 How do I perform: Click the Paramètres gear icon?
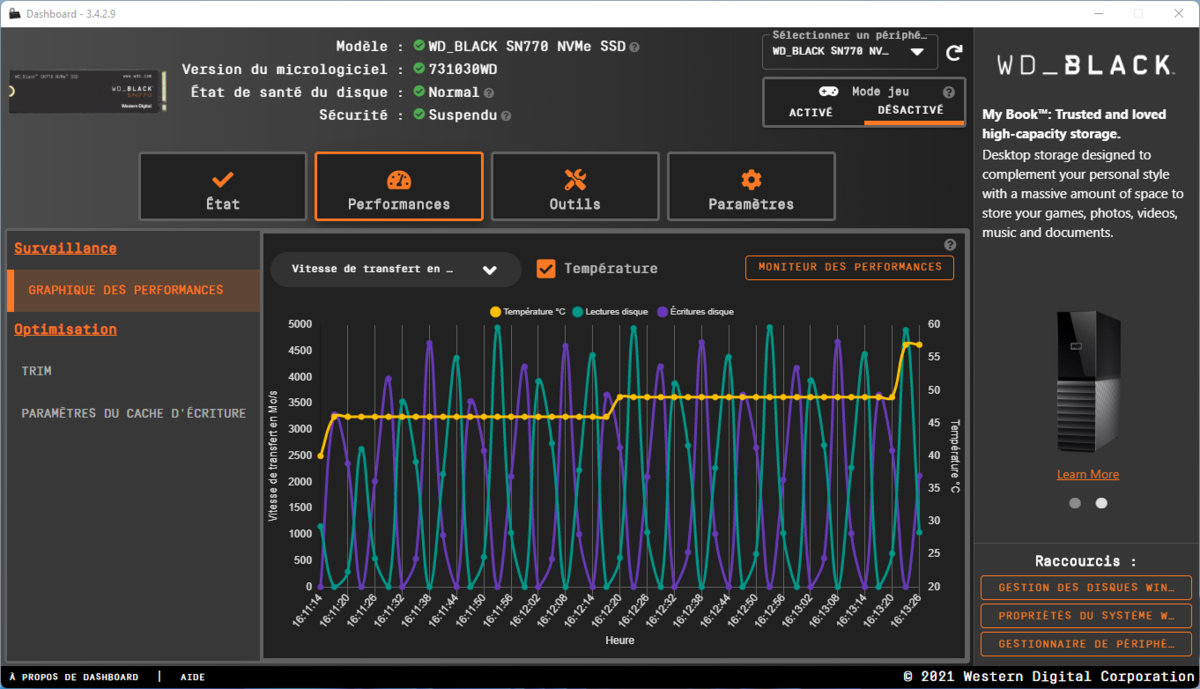pos(751,179)
